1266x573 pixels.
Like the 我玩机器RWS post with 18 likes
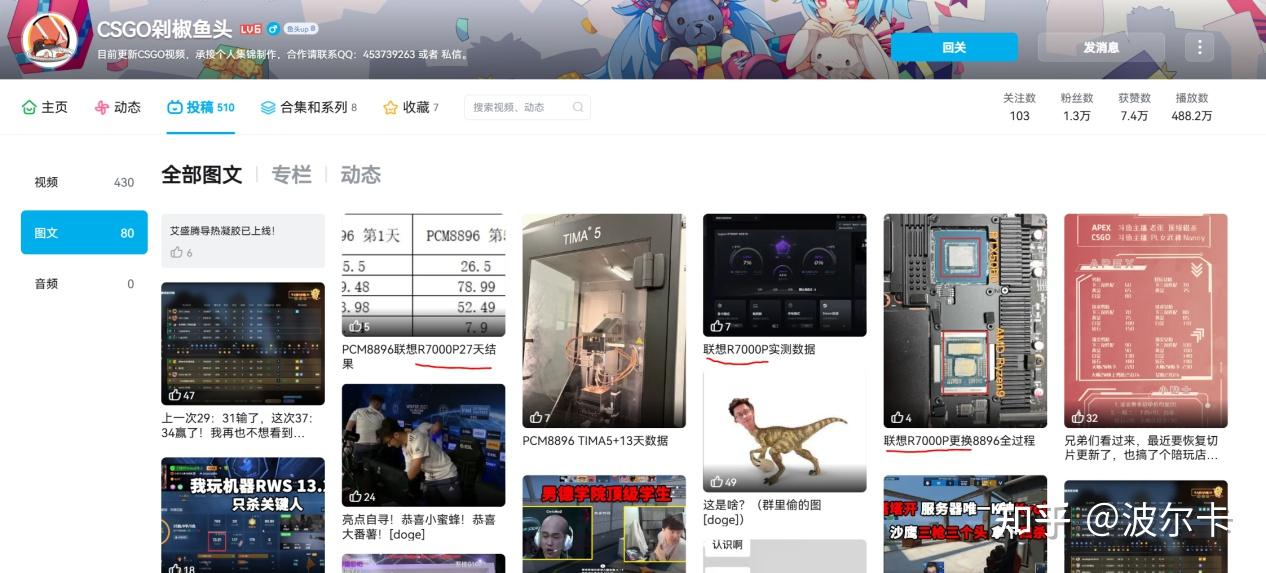tap(174, 567)
